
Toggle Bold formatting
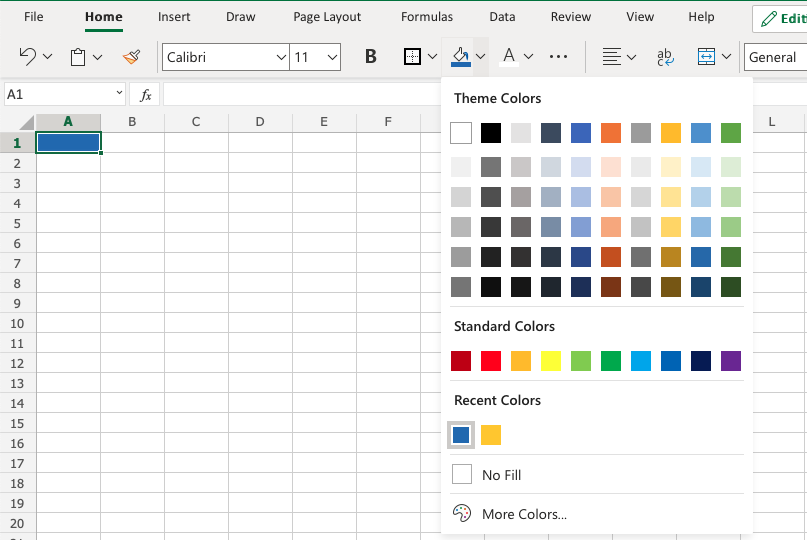coord(370,57)
